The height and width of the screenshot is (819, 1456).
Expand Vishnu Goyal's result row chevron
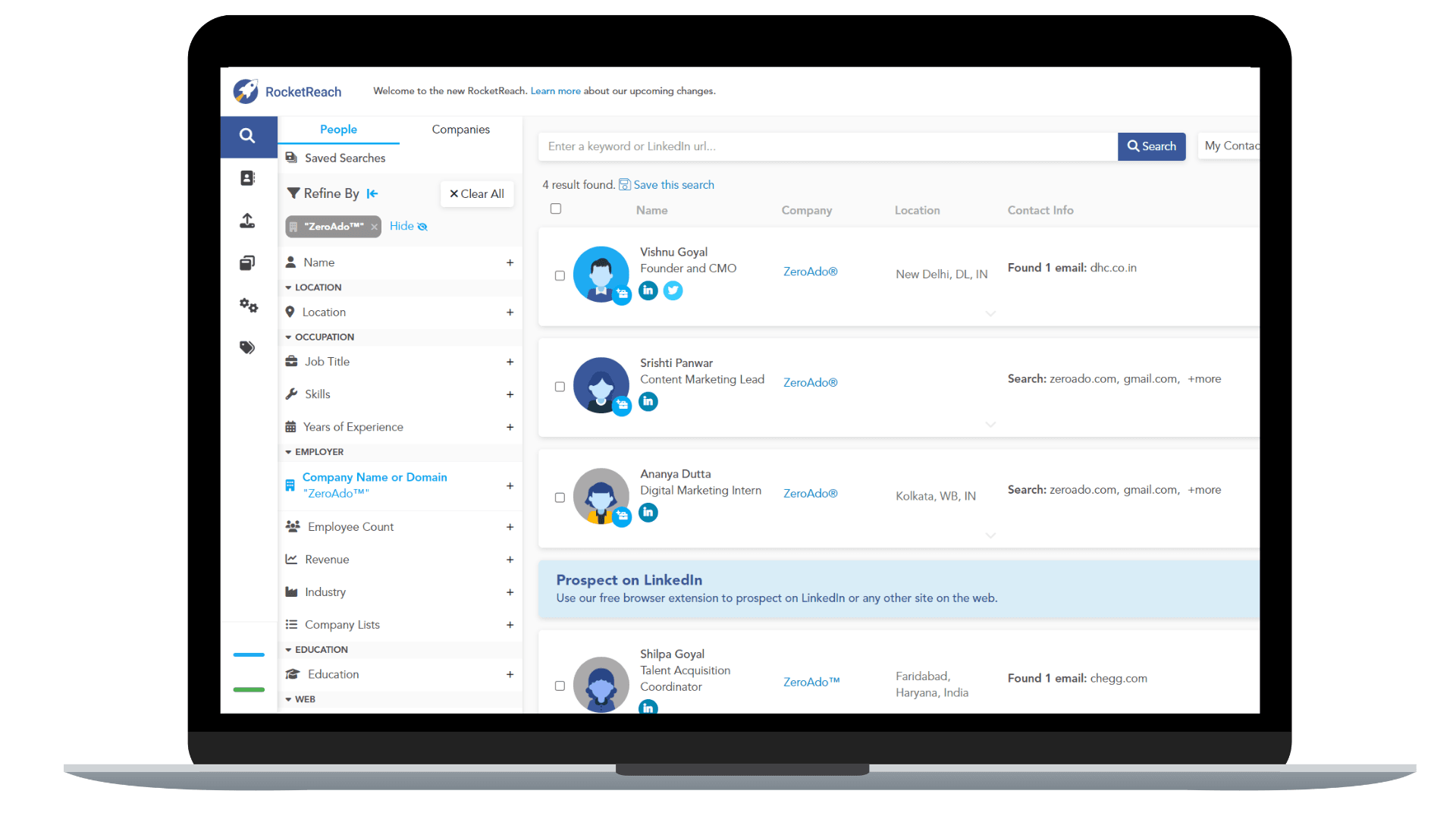tap(990, 313)
